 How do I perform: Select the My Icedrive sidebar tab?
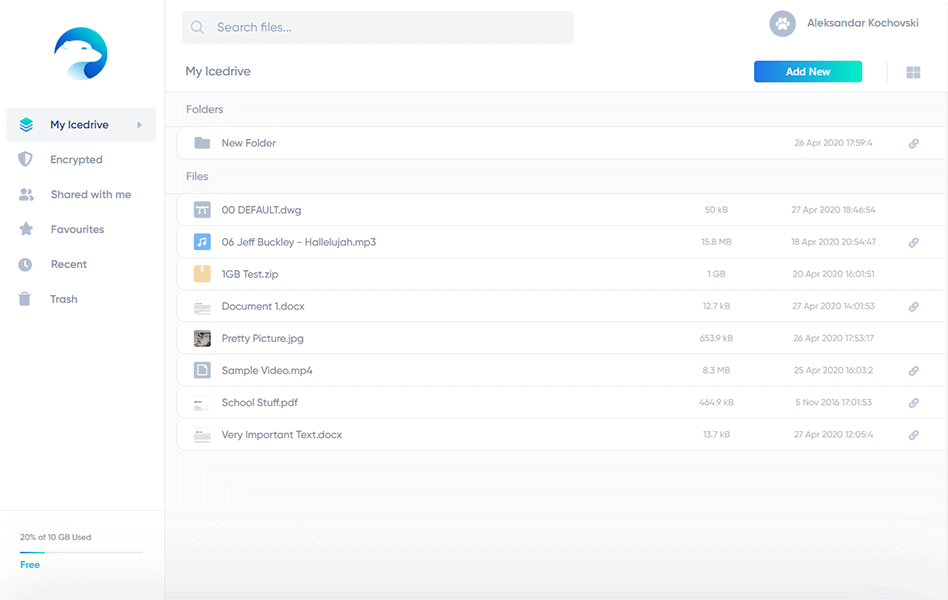pyautogui.click(x=80, y=124)
